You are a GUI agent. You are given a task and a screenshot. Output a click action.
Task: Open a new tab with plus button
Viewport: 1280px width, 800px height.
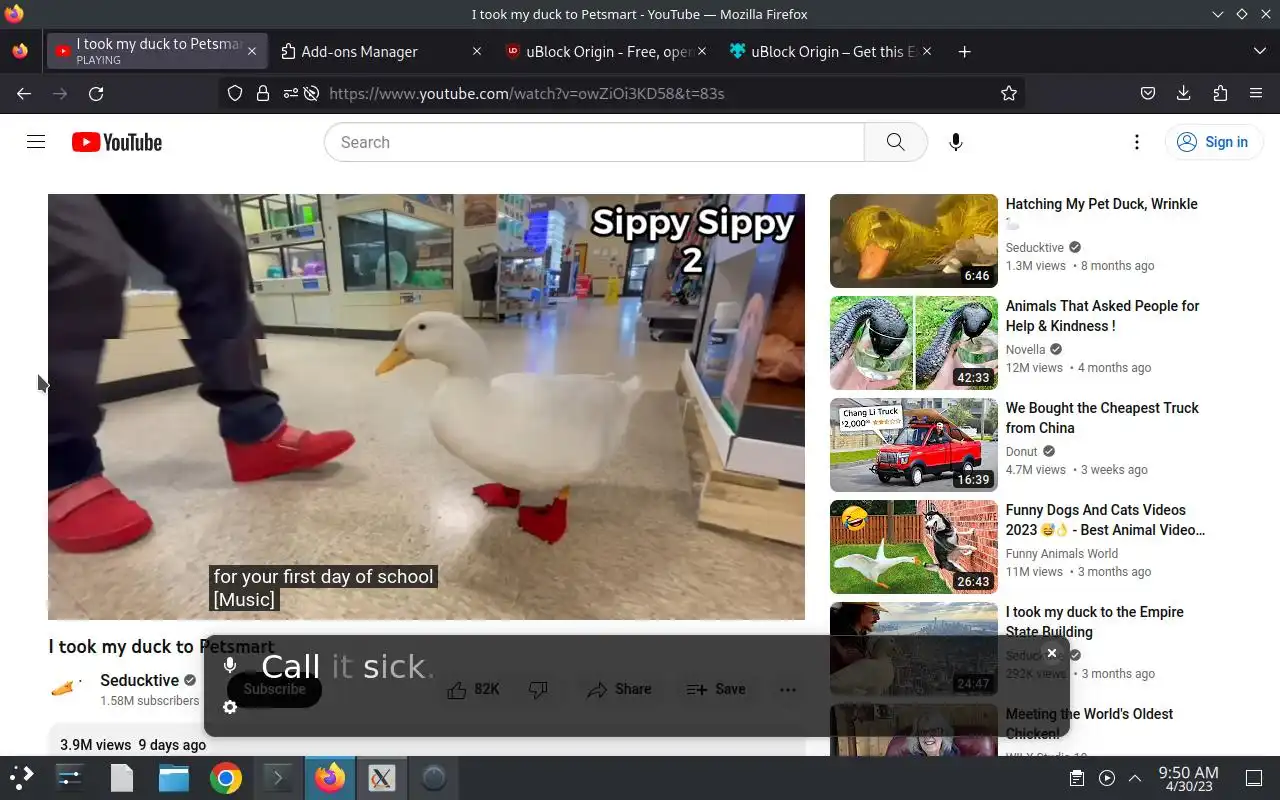point(964,51)
